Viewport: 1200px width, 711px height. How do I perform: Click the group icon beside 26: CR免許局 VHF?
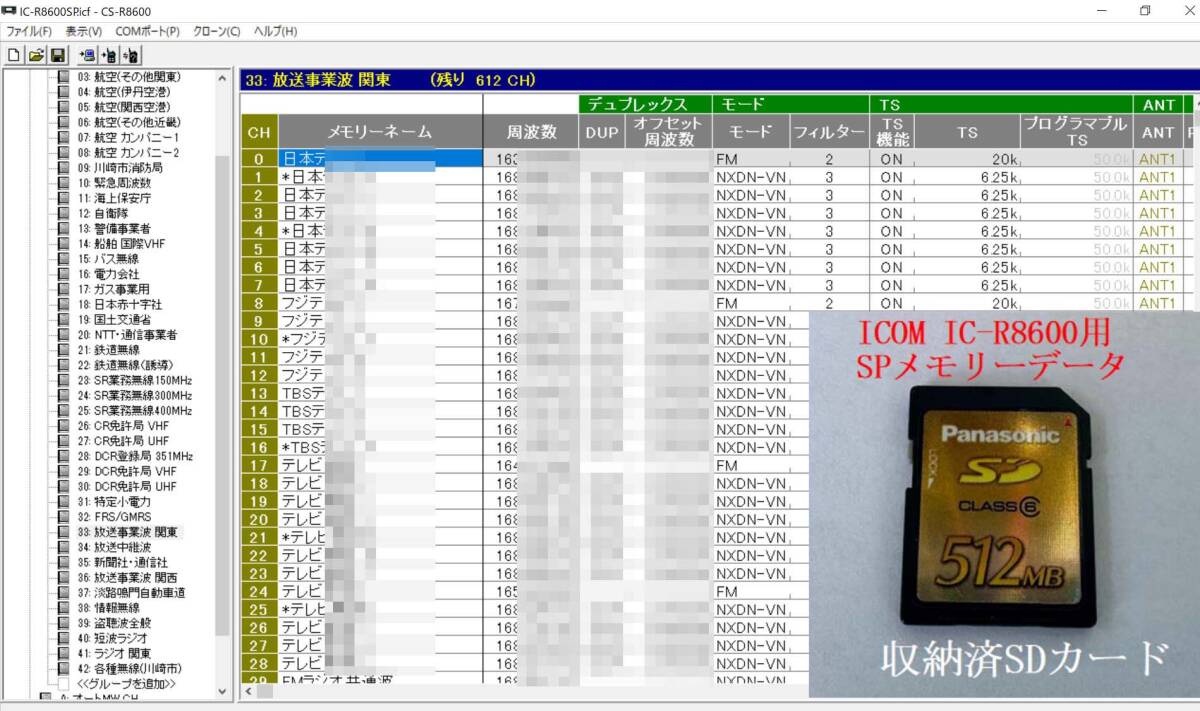pyautogui.click(x=64, y=426)
